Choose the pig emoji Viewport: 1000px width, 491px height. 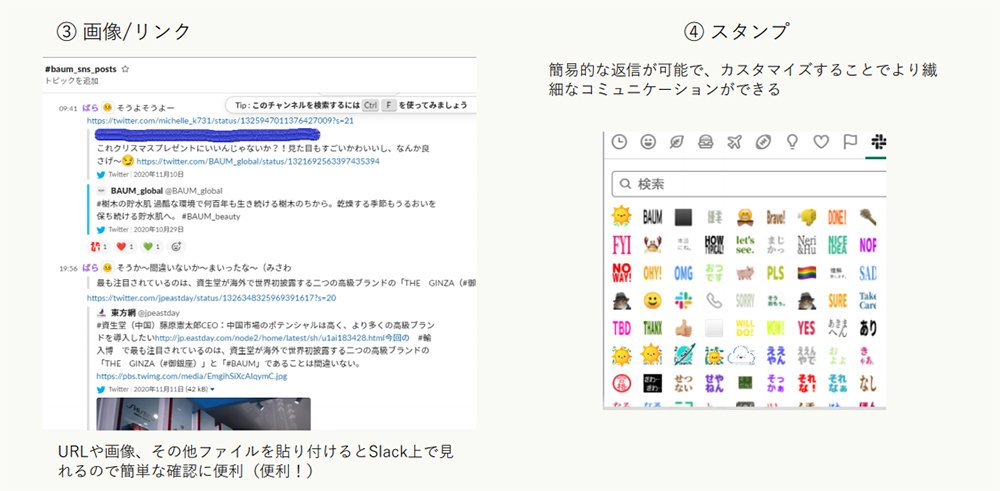click(745, 273)
